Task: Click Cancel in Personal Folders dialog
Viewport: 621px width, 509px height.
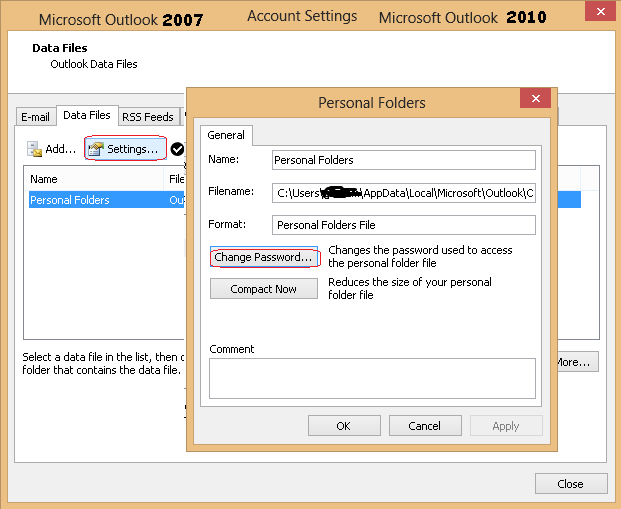Action: pos(425,426)
